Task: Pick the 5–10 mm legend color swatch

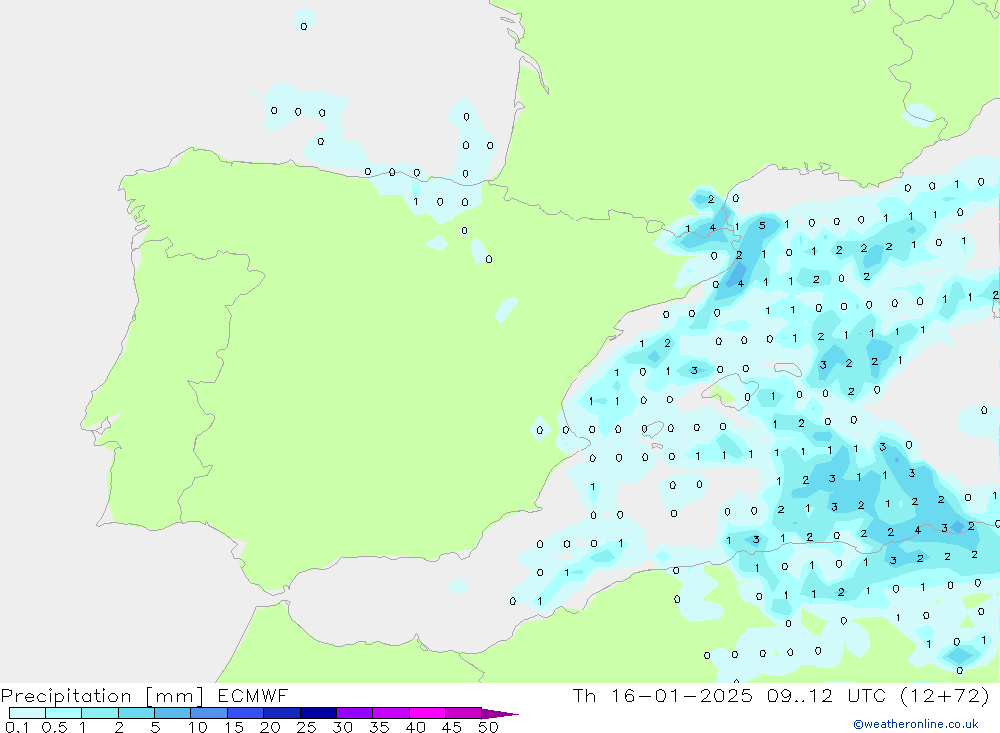Action: pyautogui.click(x=172, y=713)
